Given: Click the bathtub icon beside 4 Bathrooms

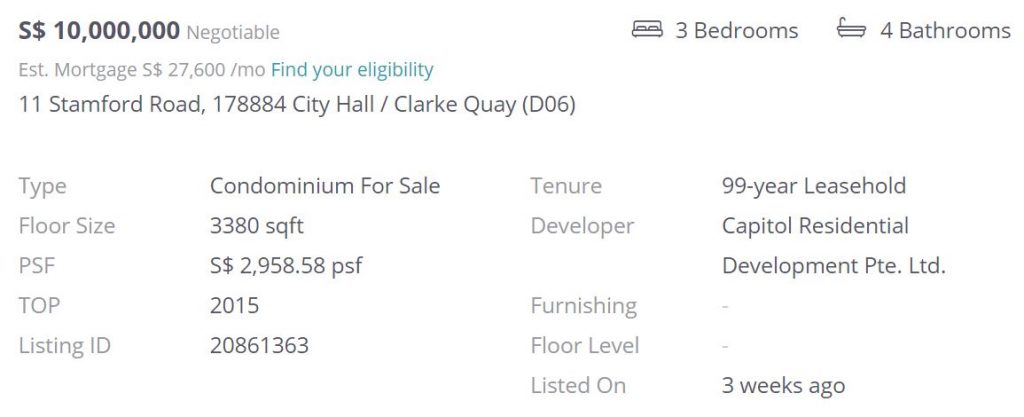Looking at the screenshot, I should (851, 30).
